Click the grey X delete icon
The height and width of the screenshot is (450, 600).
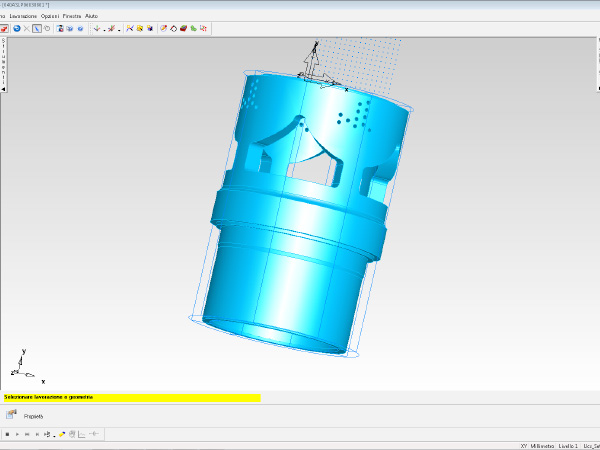click(x=26, y=29)
